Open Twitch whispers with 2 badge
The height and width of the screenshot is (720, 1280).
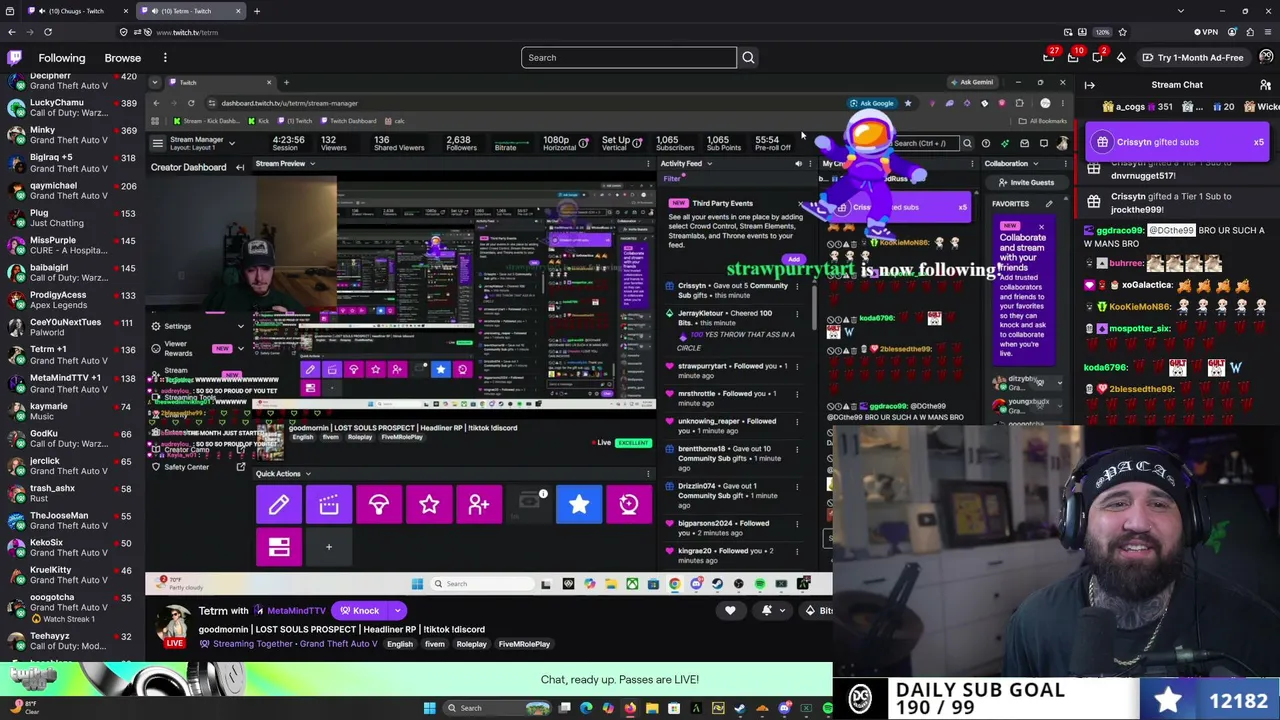1097,58
